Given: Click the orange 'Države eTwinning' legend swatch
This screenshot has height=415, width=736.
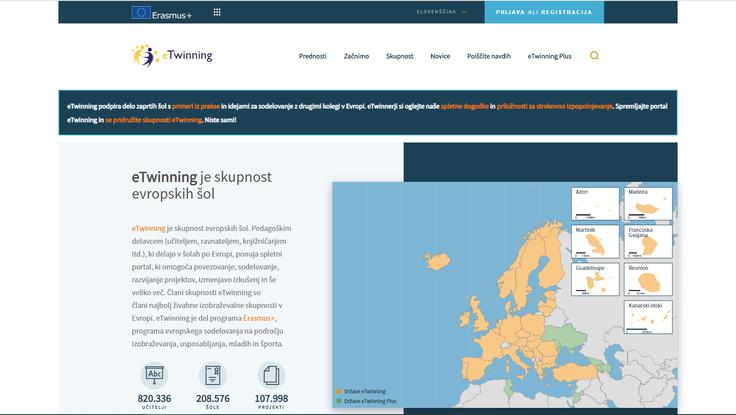Looking at the screenshot, I should pyautogui.click(x=339, y=391).
